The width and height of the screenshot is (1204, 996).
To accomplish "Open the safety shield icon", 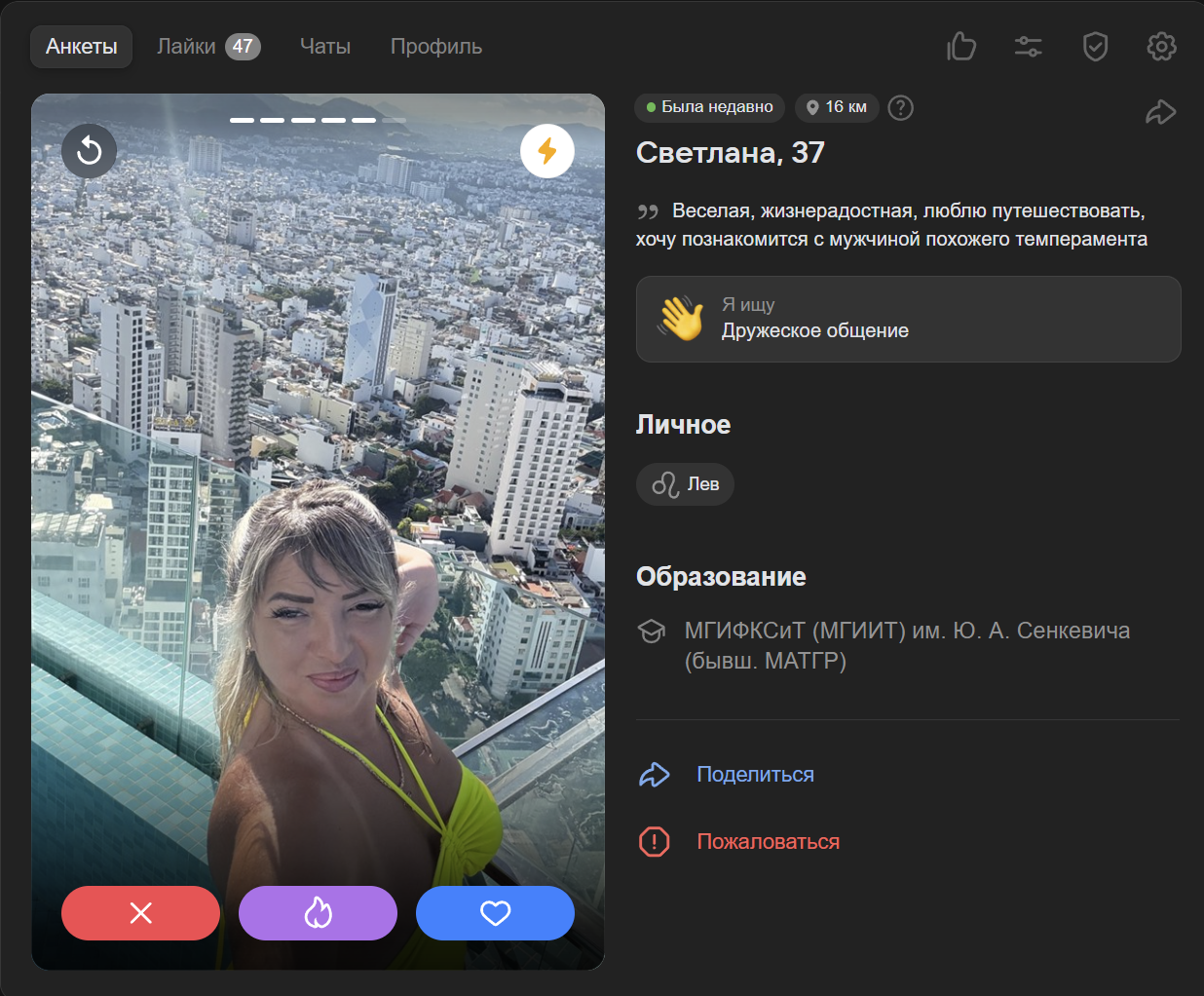I will pyautogui.click(x=1096, y=46).
